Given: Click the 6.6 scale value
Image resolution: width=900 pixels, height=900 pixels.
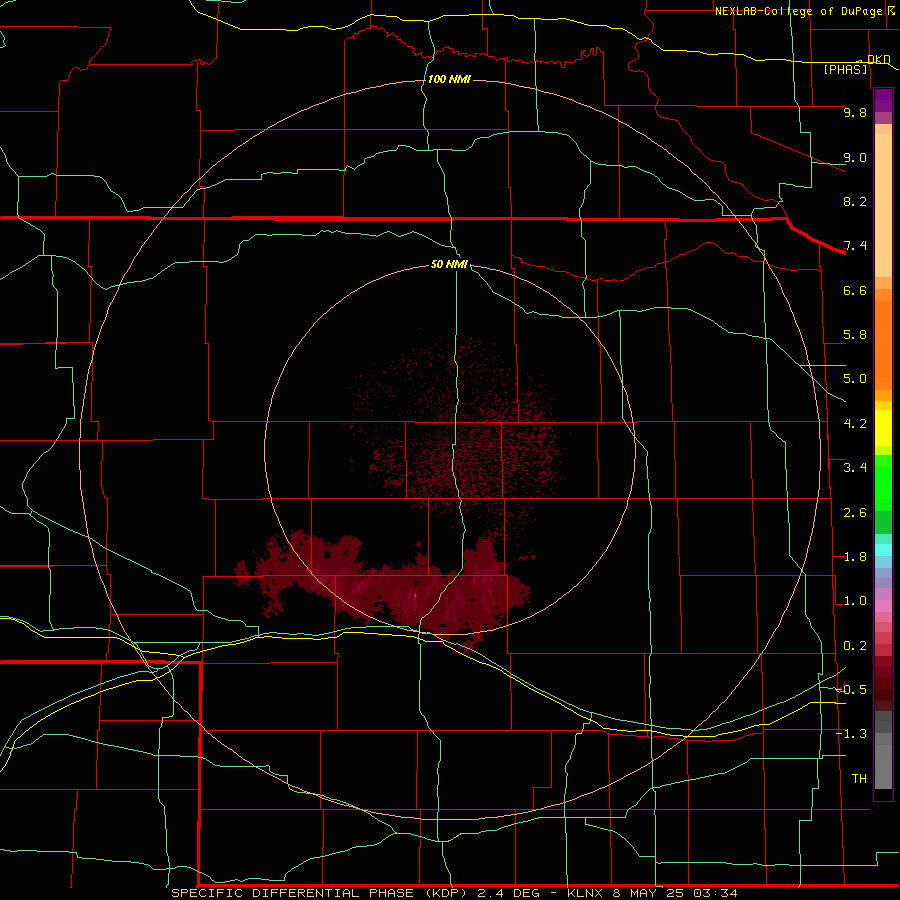Looking at the screenshot, I should pos(855,290).
